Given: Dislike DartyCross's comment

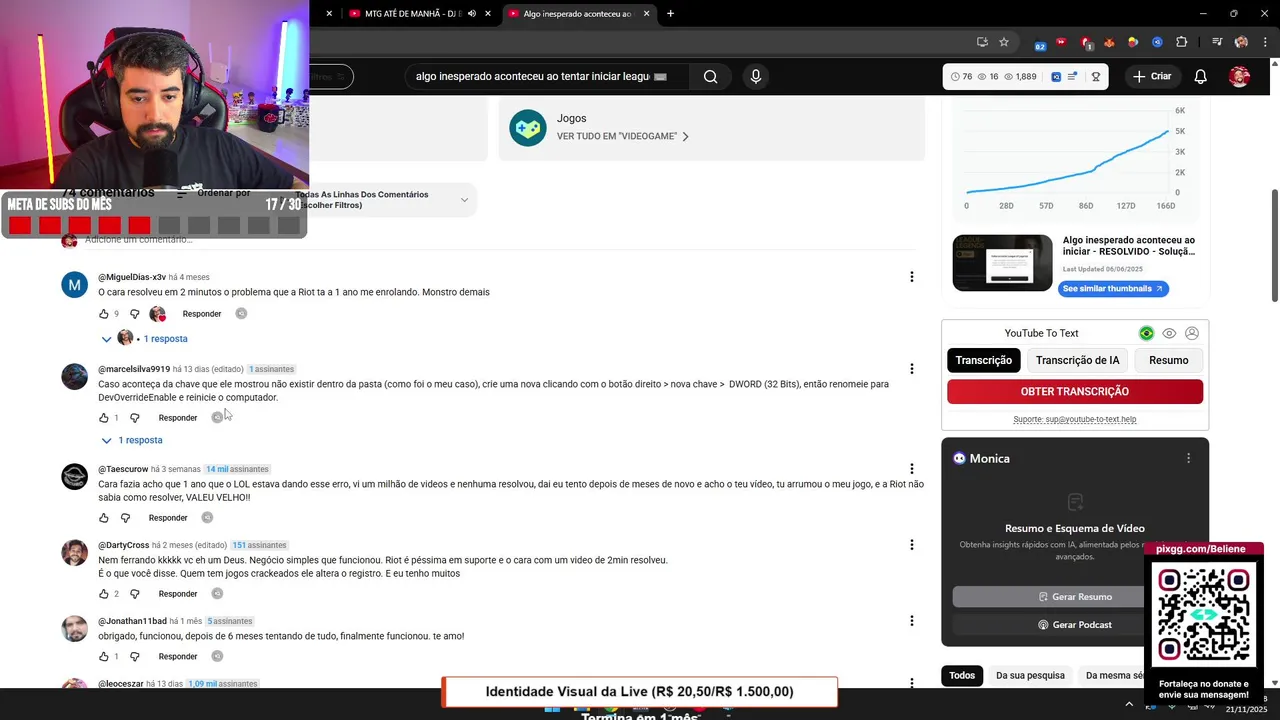Looking at the screenshot, I should (x=135, y=594).
